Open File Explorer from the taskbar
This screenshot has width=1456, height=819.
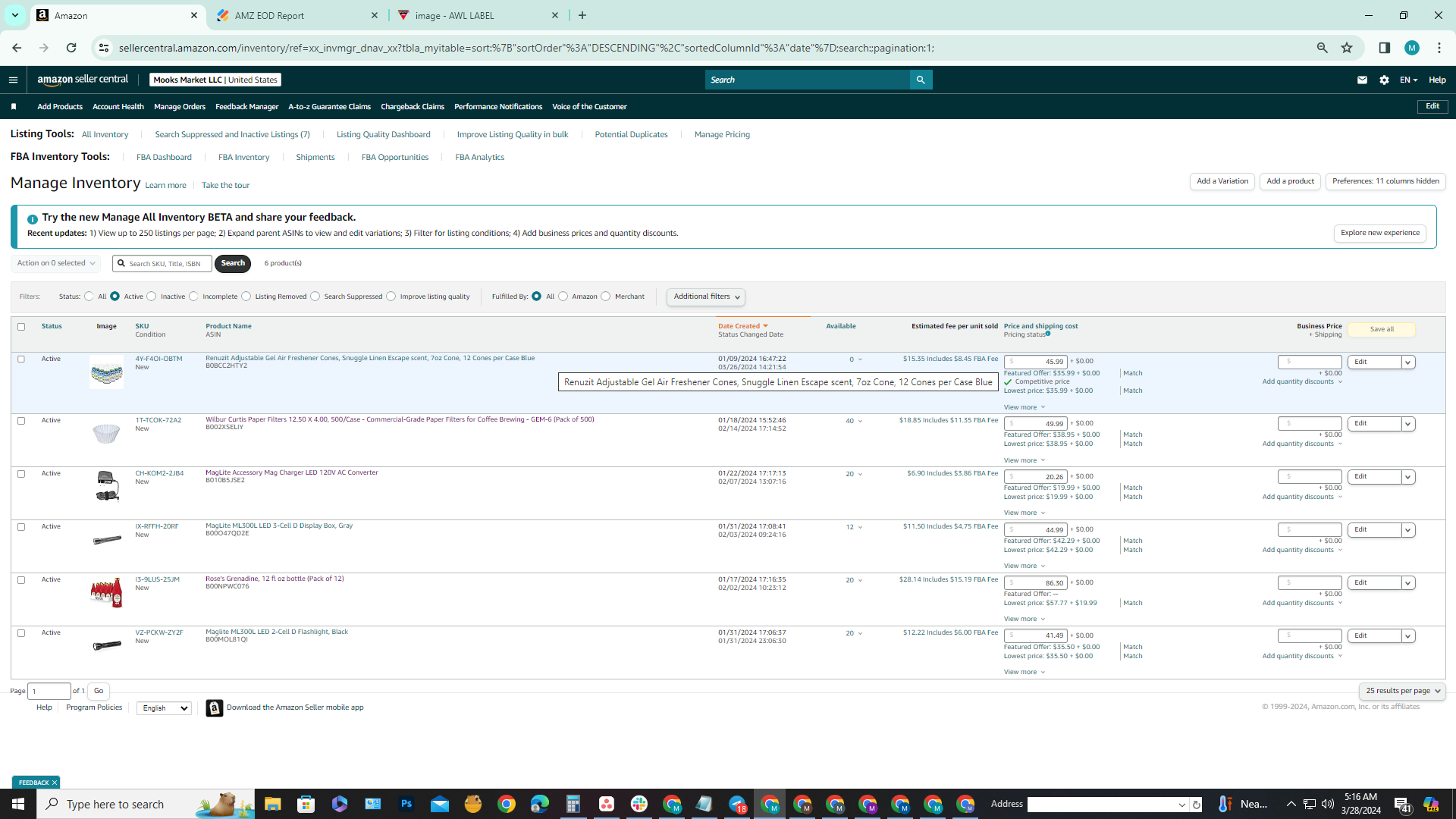[273, 804]
